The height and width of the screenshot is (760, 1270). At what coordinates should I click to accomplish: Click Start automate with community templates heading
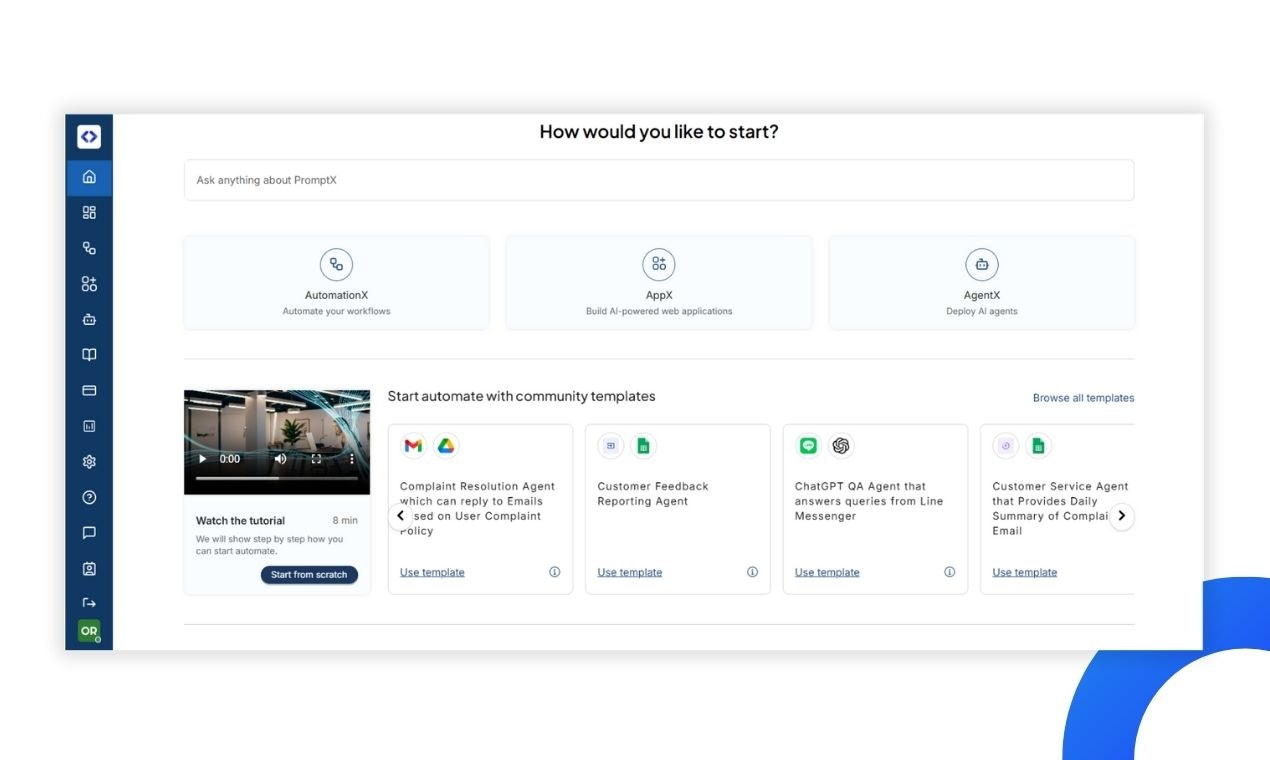(521, 396)
